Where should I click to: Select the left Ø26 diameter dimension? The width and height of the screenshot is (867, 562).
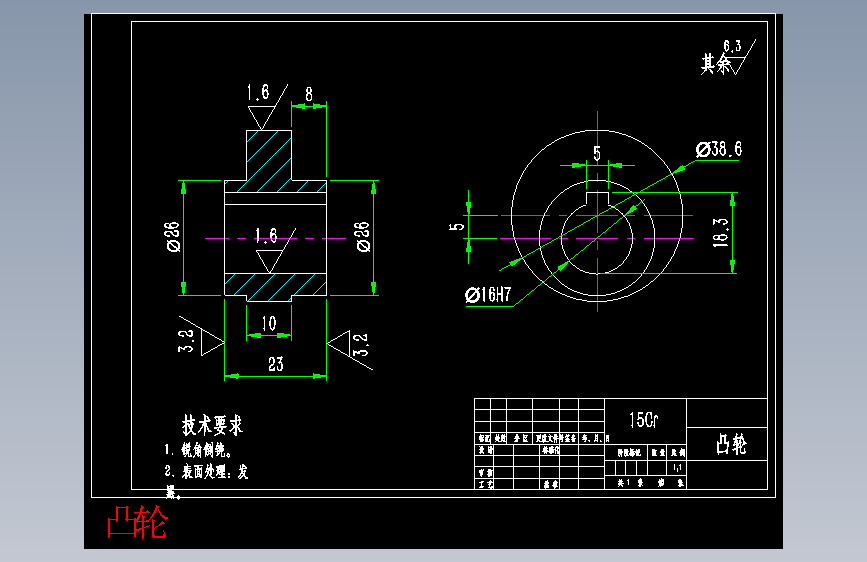click(x=173, y=237)
